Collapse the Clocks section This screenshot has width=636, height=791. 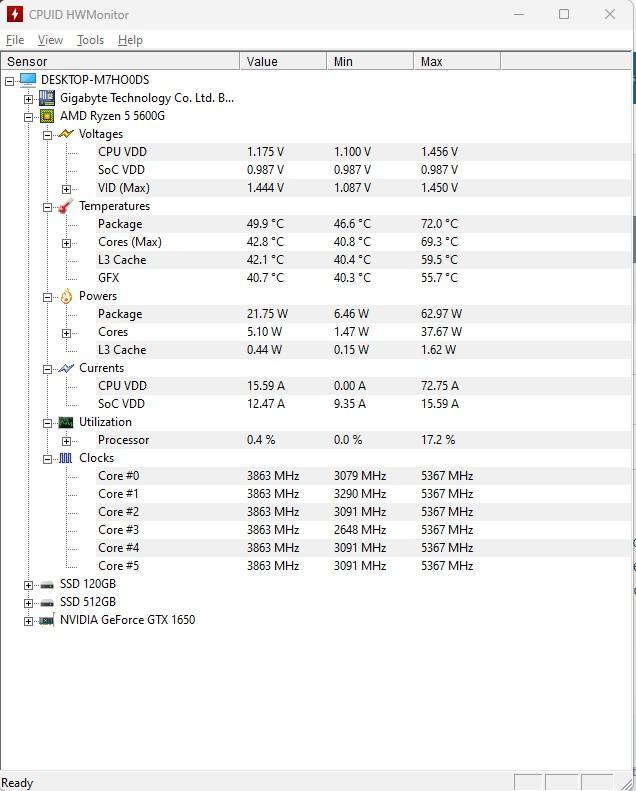click(x=47, y=459)
